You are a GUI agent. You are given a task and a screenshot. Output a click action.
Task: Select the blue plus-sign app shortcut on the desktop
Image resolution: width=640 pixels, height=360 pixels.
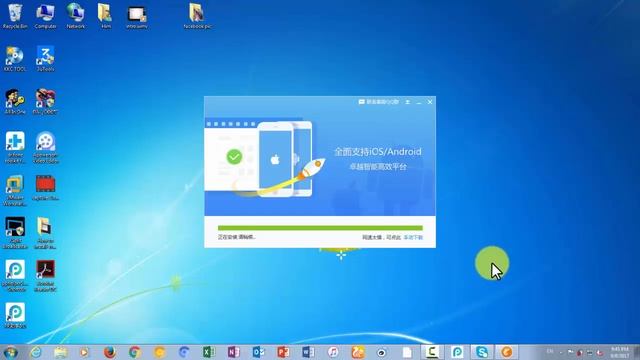click(15, 147)
